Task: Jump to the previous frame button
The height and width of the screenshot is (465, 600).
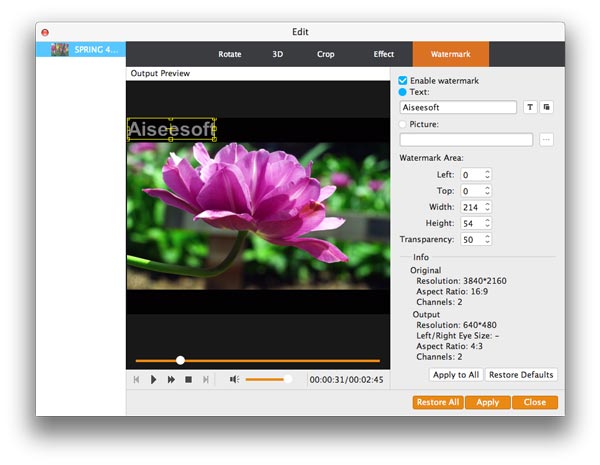Action: [136, 380]
